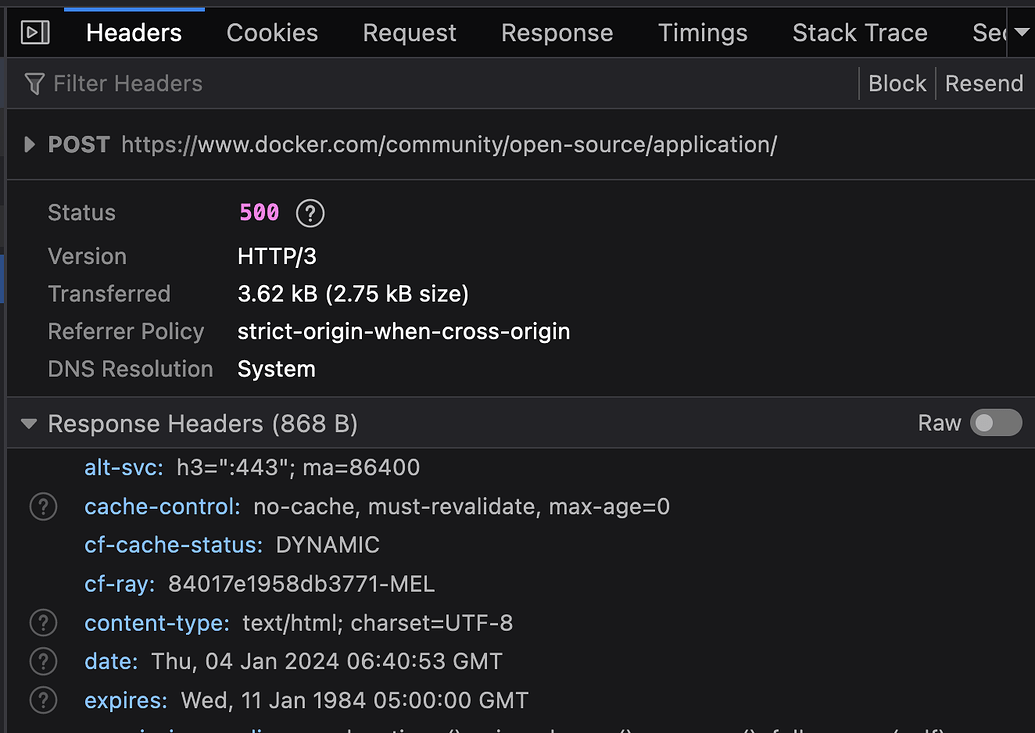Viewport: 1035px width, 733px height.
Task: Click the cache-control header name link
Action: (x=161, y=507)
